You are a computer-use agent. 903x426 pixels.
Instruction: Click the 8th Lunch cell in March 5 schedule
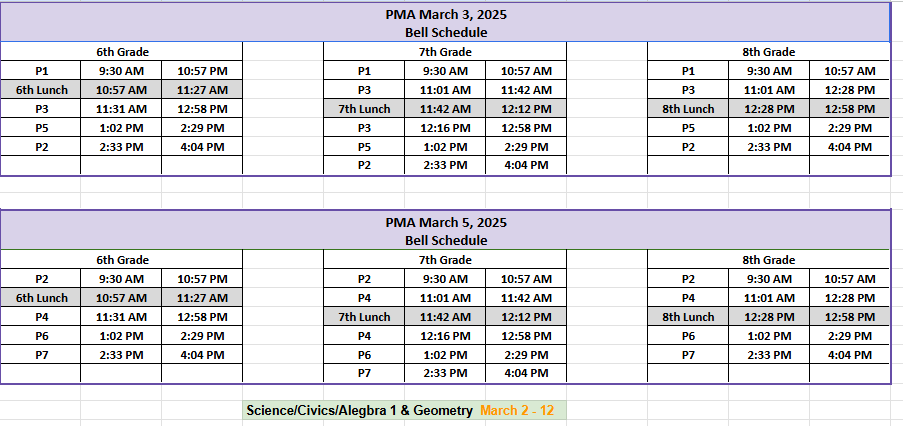click(x=688, y=317)
